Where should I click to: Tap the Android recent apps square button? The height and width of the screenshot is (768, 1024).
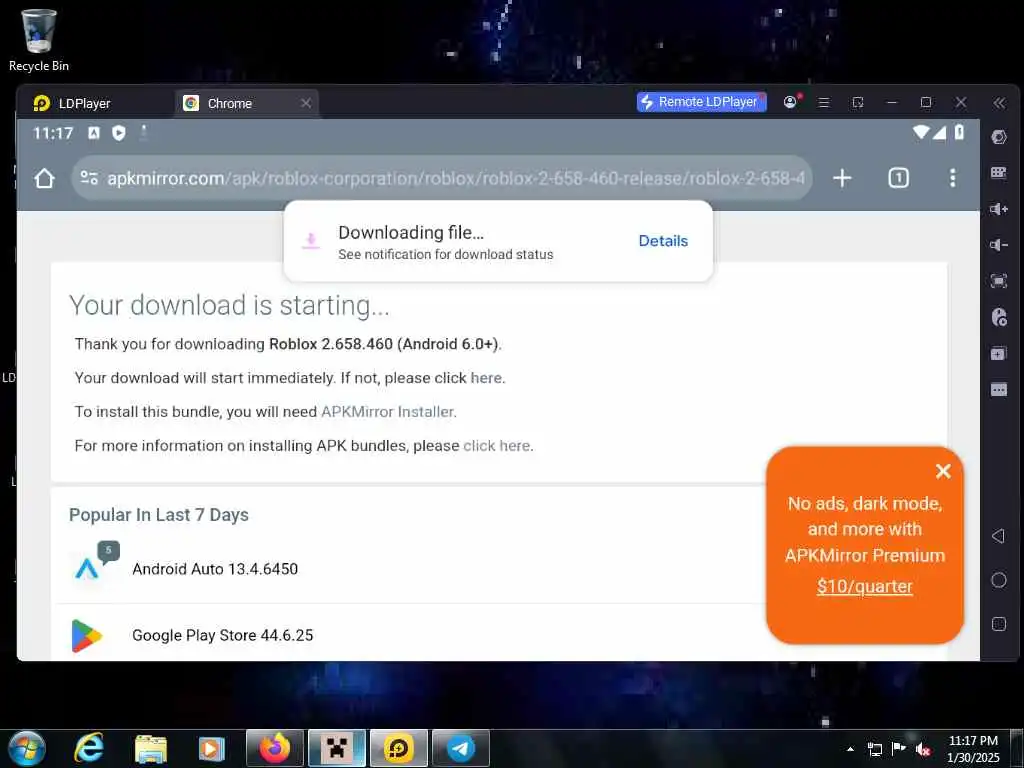[x=999, y=624]
